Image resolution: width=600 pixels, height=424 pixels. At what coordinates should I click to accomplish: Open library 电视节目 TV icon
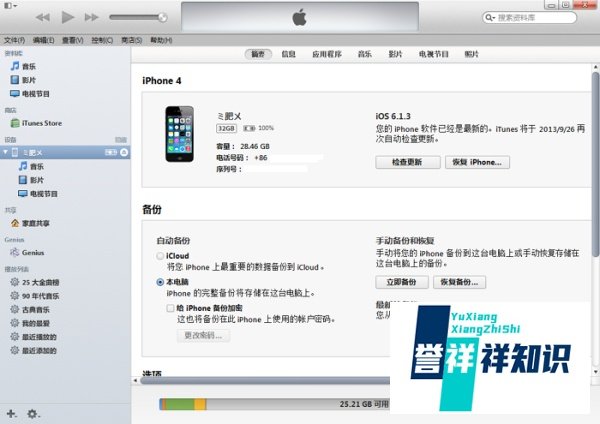point(15,94)
